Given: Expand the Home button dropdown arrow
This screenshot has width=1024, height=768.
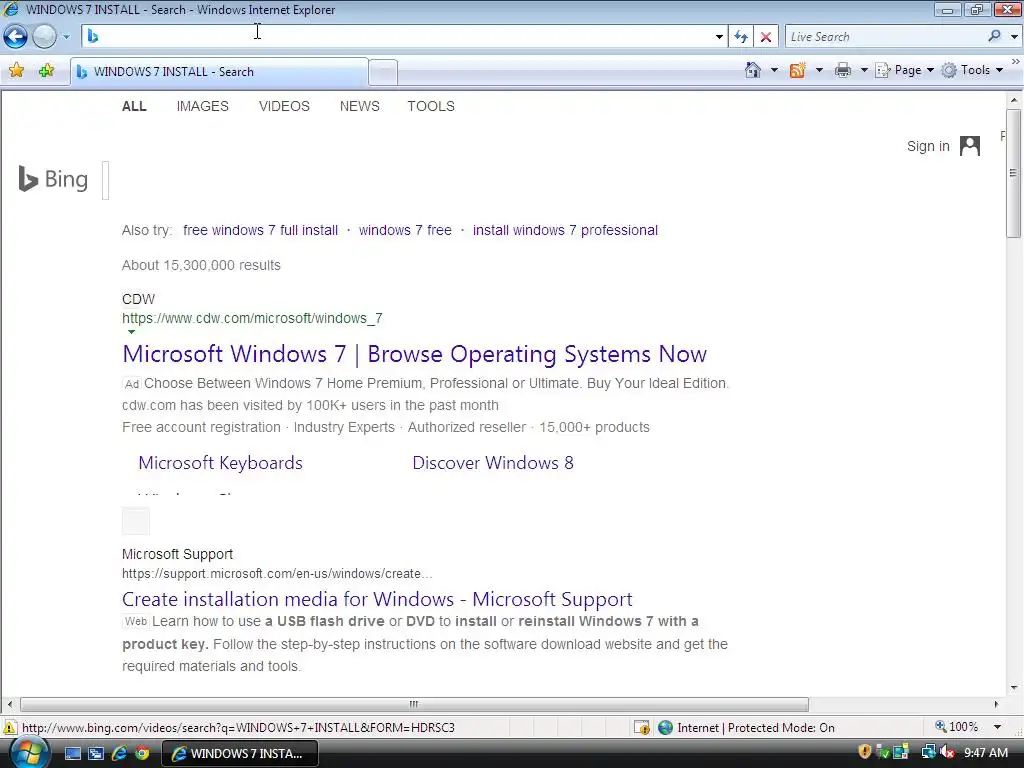Looking at the screenshot, I should 775,70.
